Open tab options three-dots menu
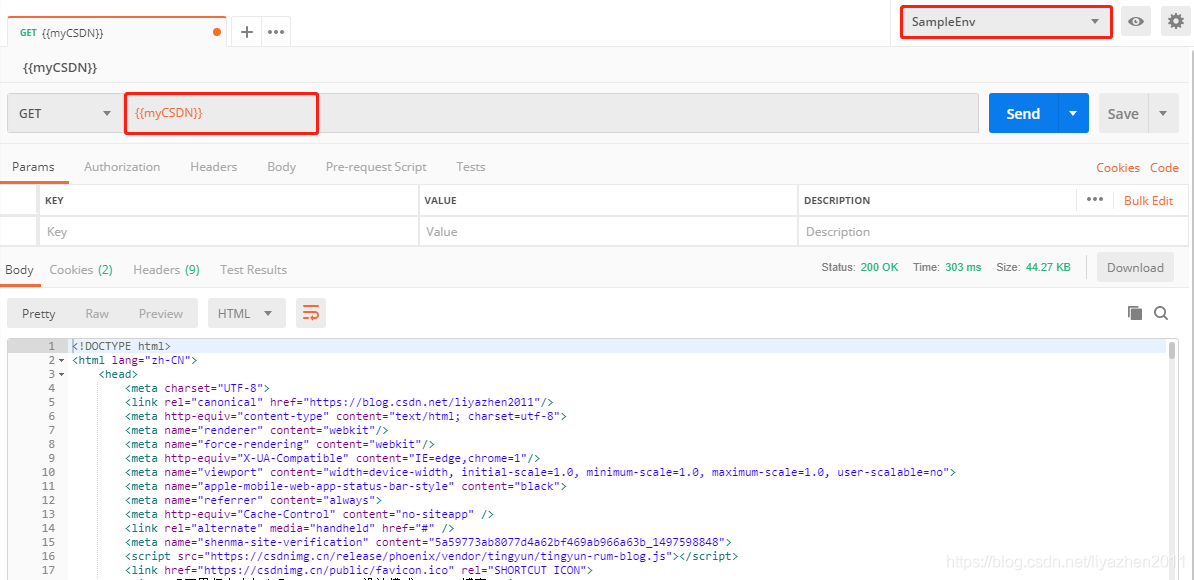The image size is (1194, 580). pos(276,32)
